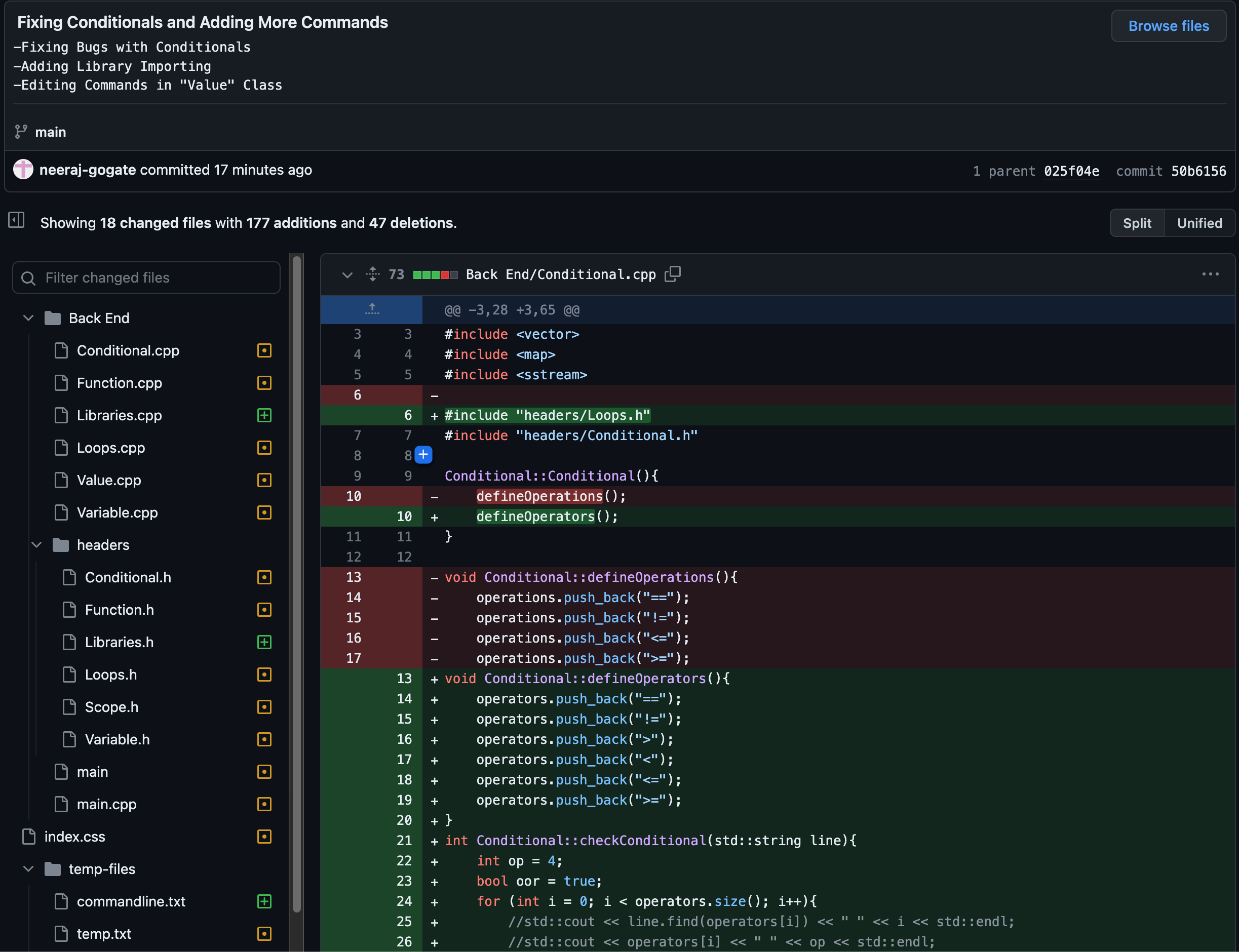Viewport: 1239px width, 952px height.
Task: Click the added status icon beside Libraries.cpp
Action: click(x=264, y=415)
